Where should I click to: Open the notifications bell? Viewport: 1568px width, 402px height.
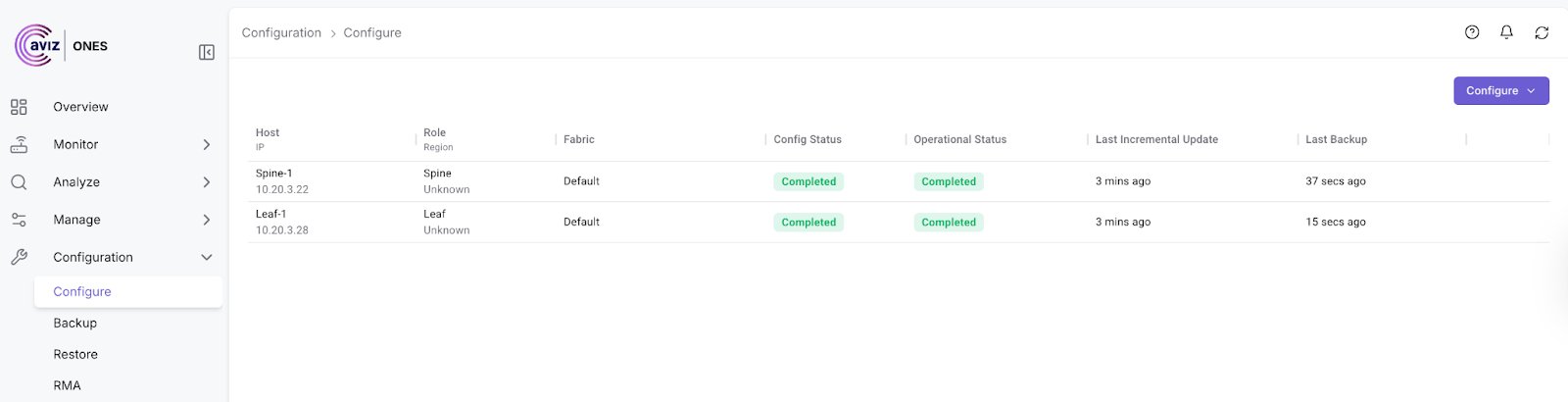pos(1506,32)
